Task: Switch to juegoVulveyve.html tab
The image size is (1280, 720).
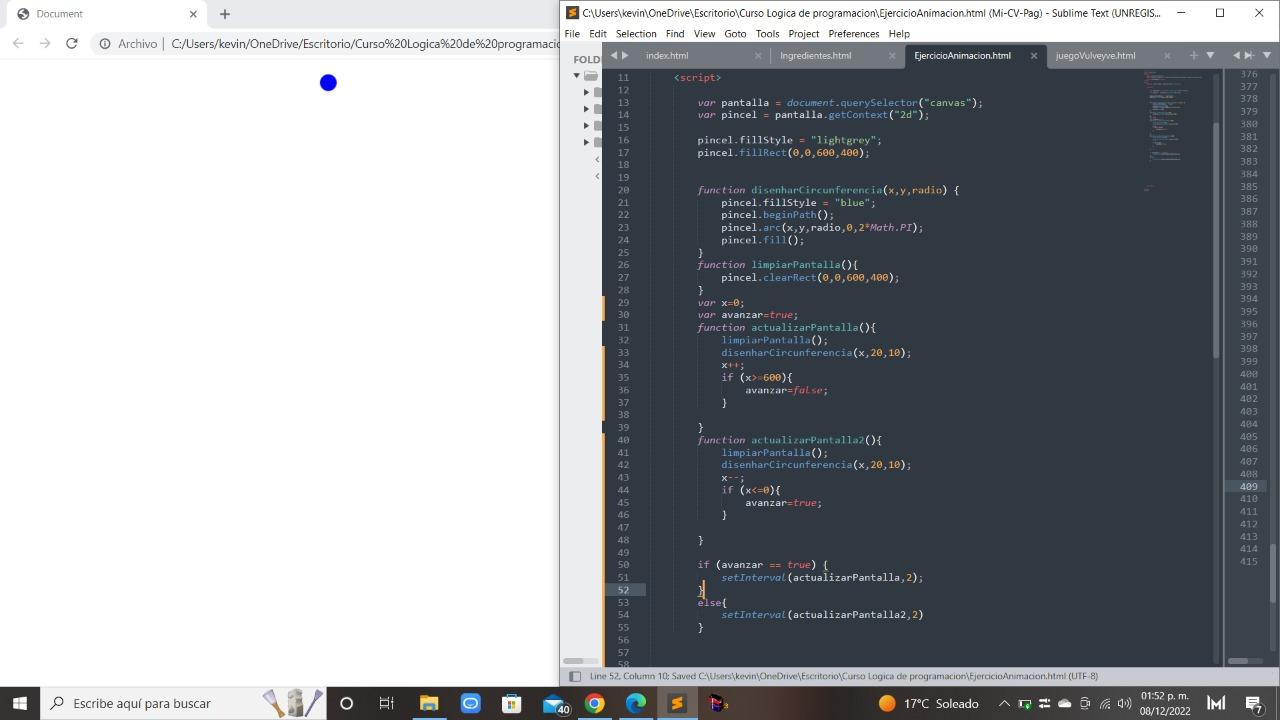Action: point(1095,55)
